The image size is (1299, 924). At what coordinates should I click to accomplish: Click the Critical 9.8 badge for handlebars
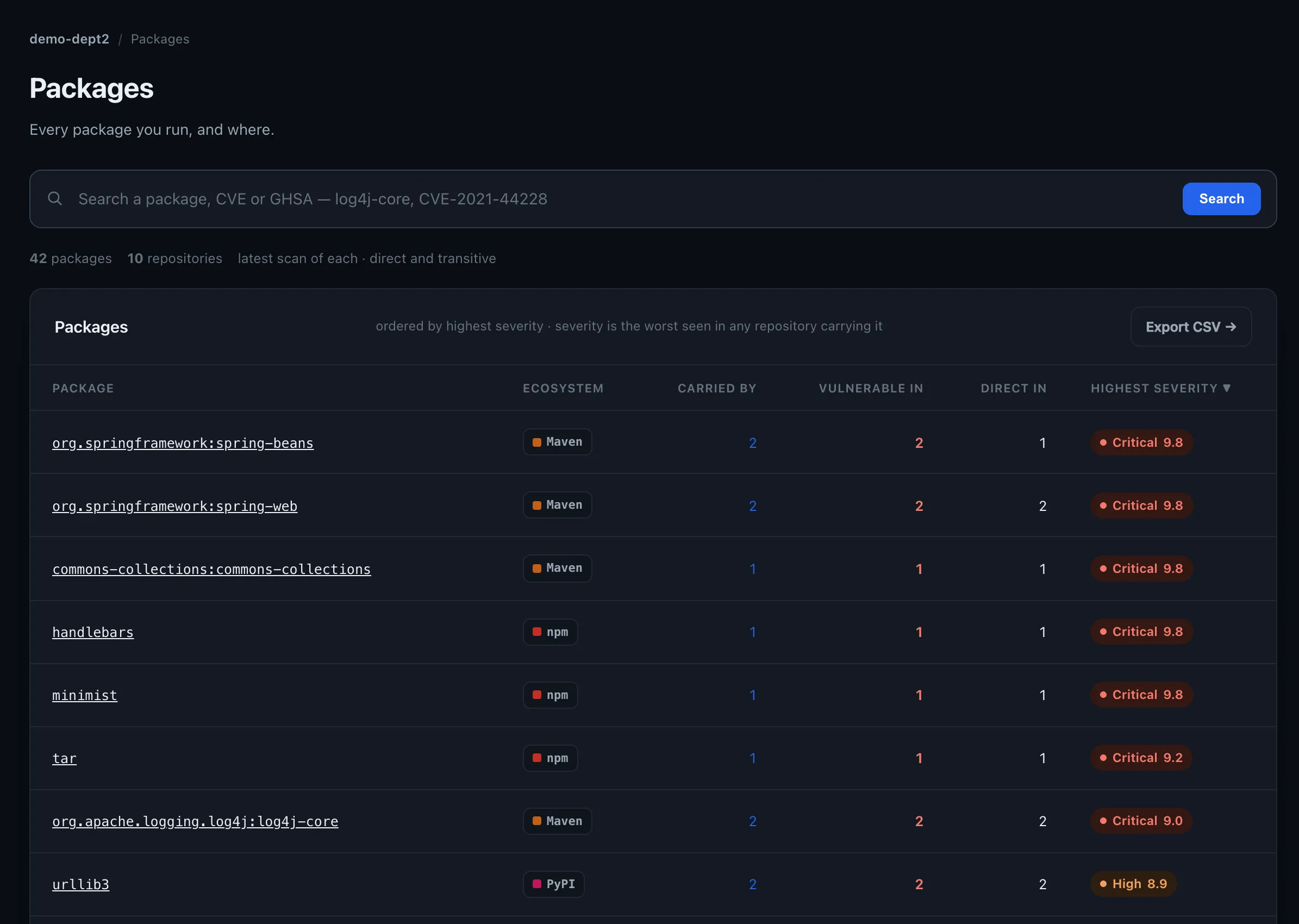(x=1141, y=632)
